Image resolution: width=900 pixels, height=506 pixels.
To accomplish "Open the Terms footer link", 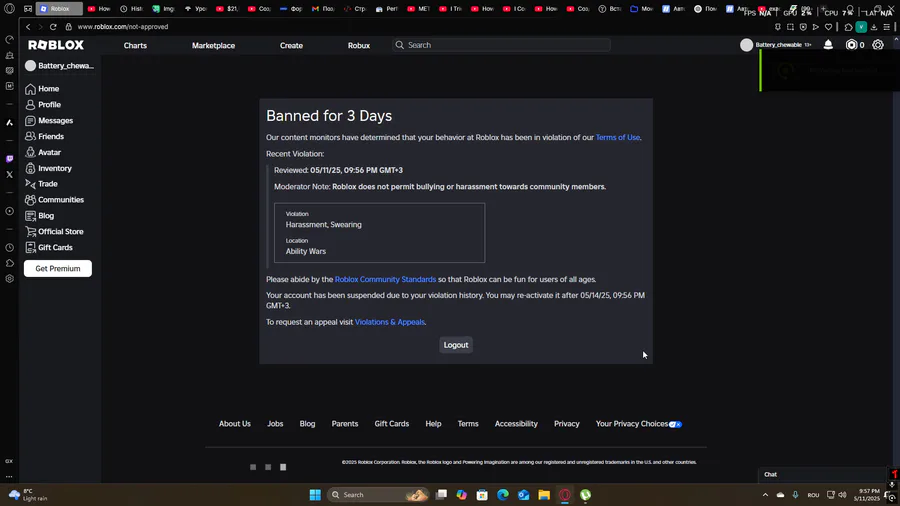I will (468, 423).
